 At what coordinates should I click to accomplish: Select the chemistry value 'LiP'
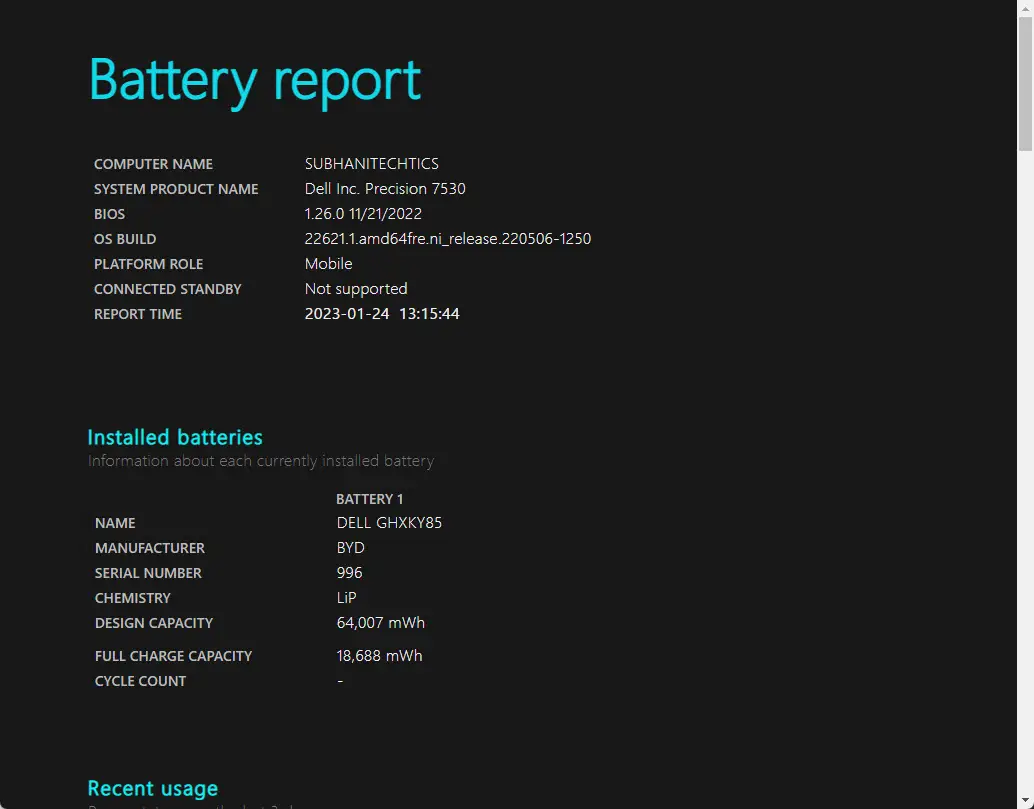pos(346,598)
